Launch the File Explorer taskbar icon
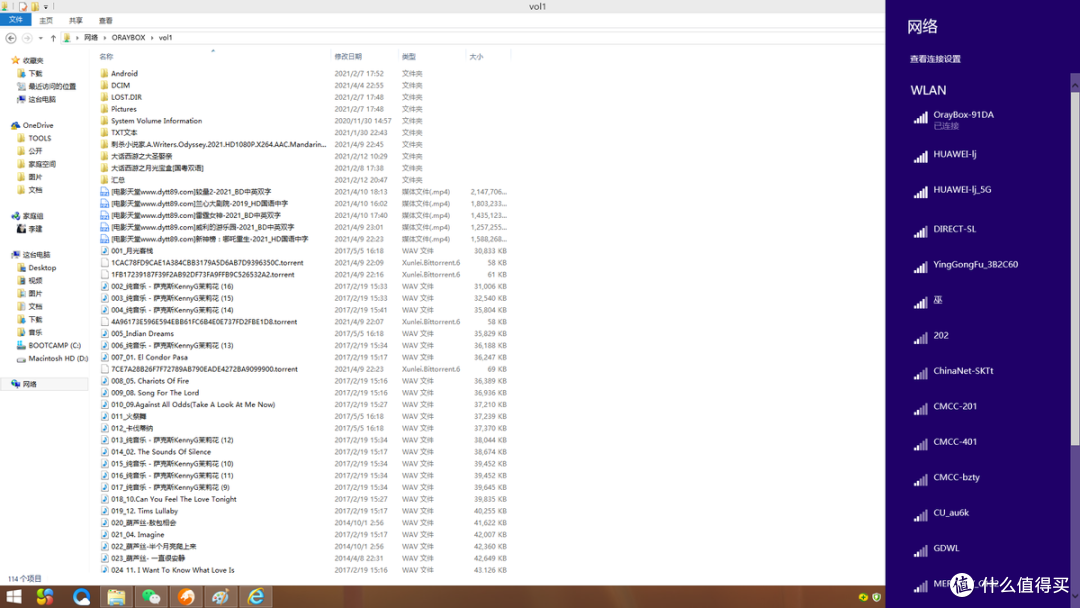Screen dimensions: 1080x608 116,597
